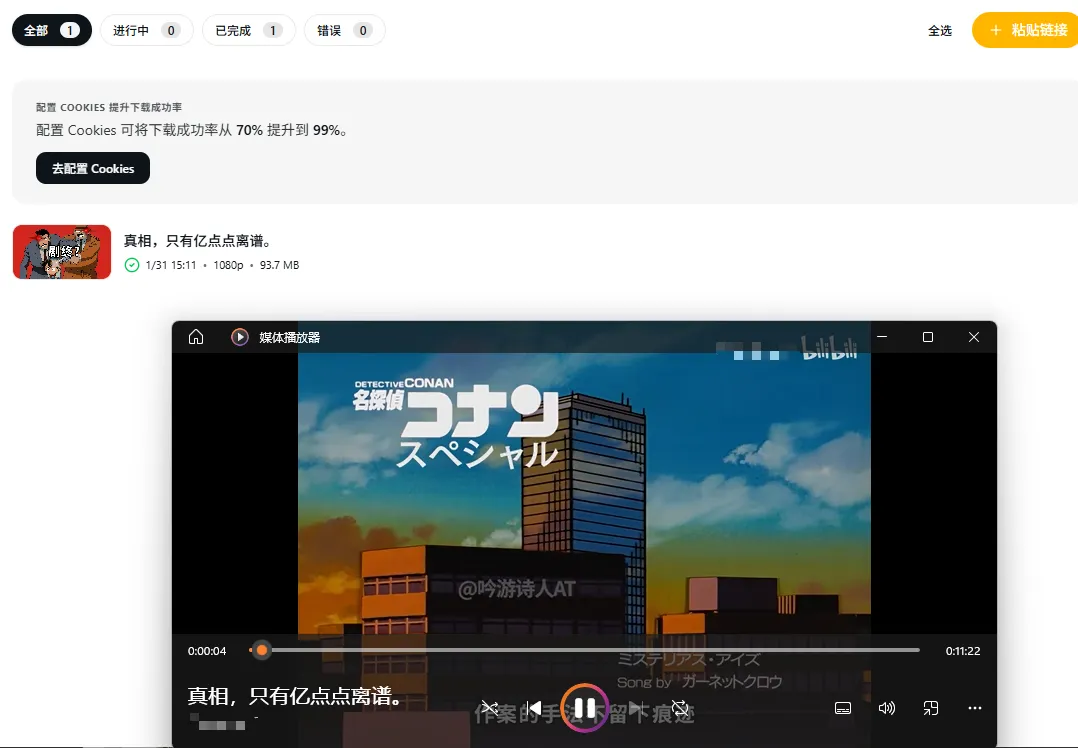Open subtitles and captions icon
1078x748 pixels.
pos(843,708)
